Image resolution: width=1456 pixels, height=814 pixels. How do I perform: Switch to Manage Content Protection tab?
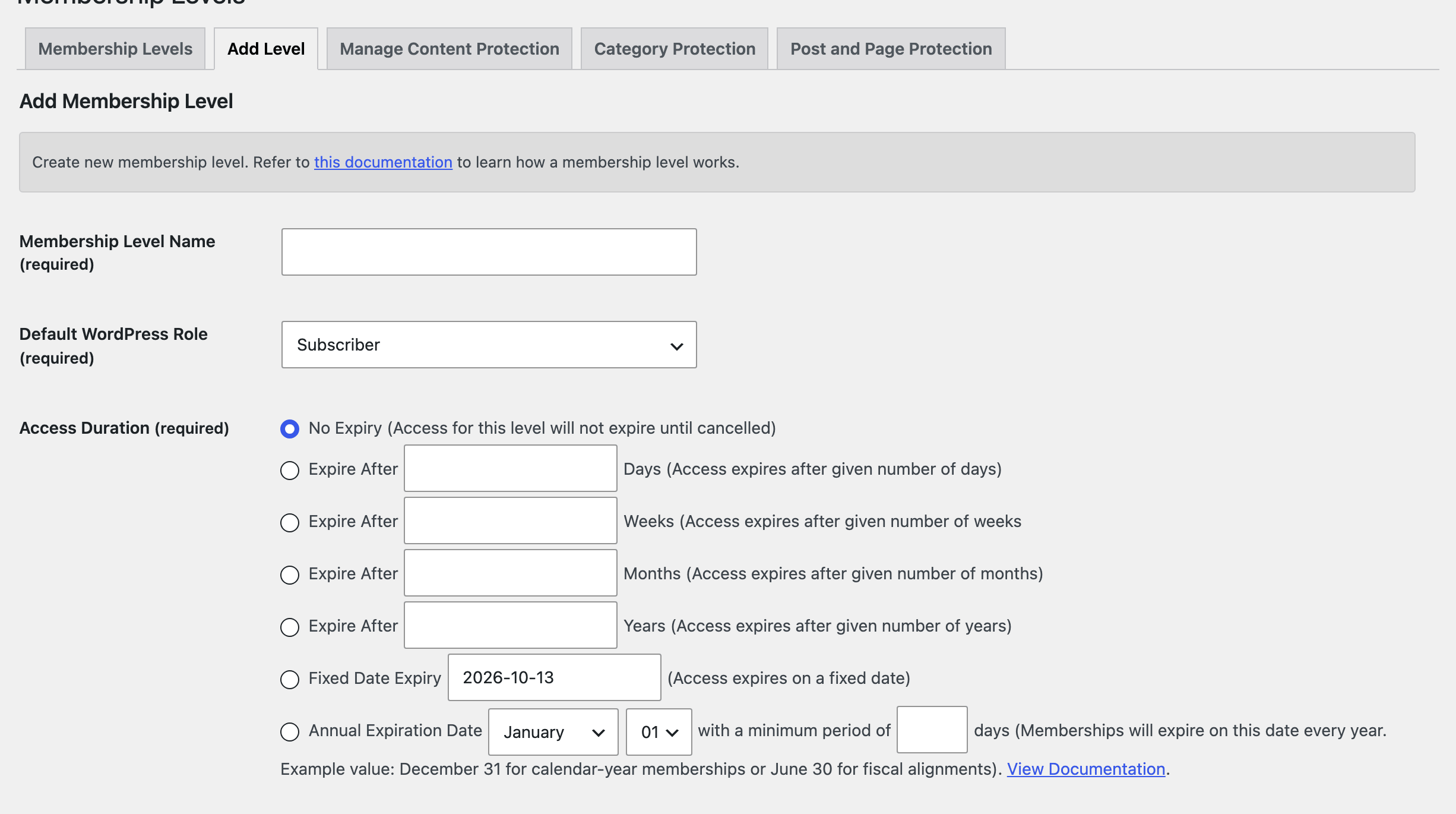click(x=450, y=49)
